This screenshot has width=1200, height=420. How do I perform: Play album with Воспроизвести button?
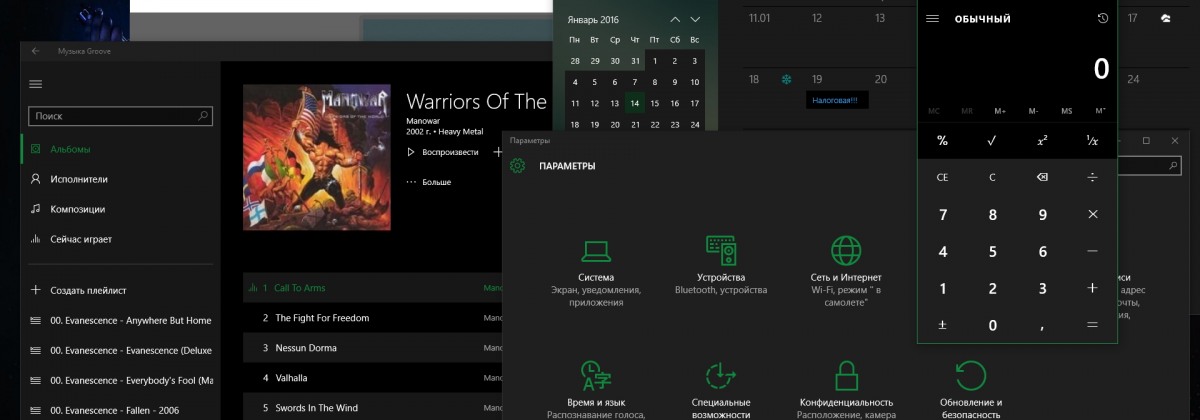tap(443, 152)
